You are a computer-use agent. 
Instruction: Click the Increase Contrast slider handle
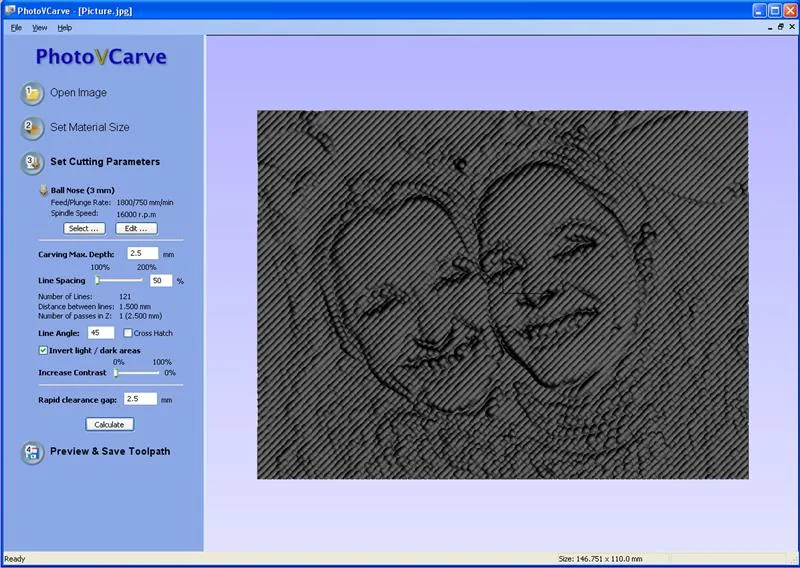[116, 373]
